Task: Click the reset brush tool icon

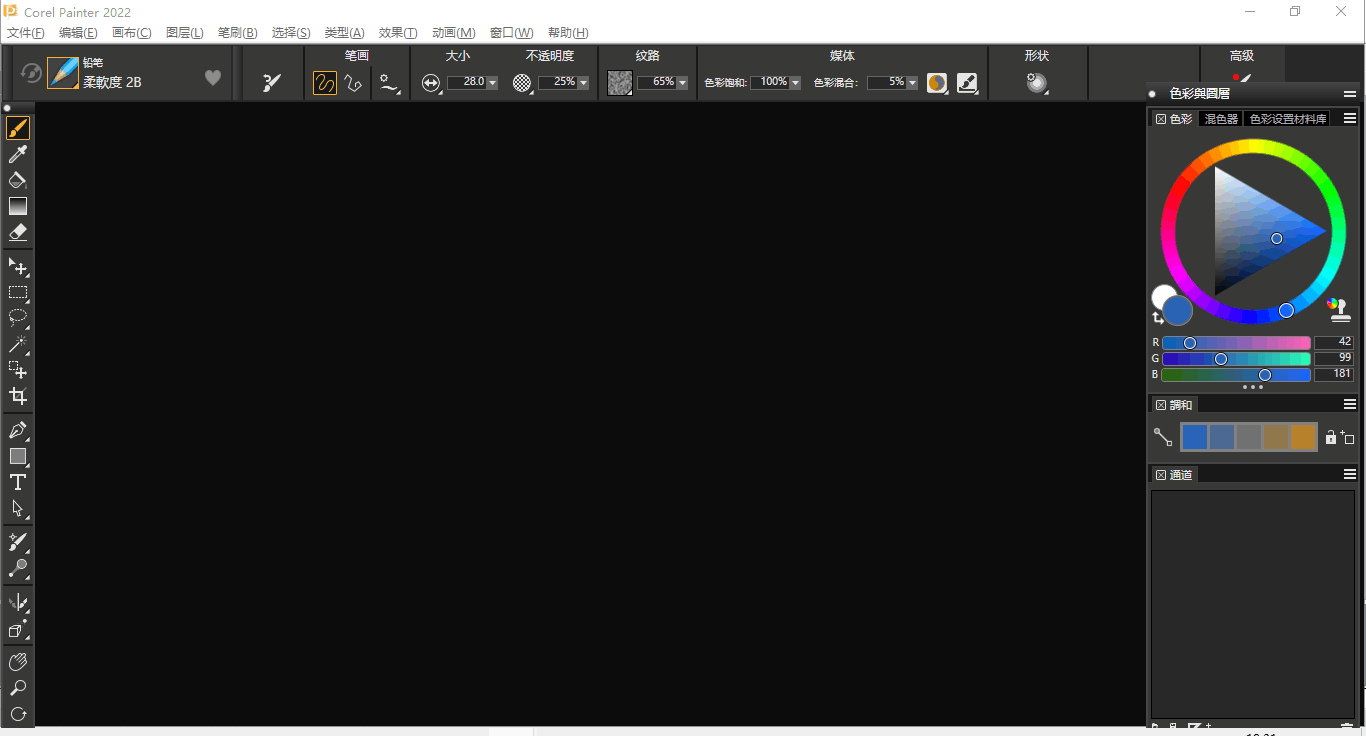Action: [x=31, y=73]
